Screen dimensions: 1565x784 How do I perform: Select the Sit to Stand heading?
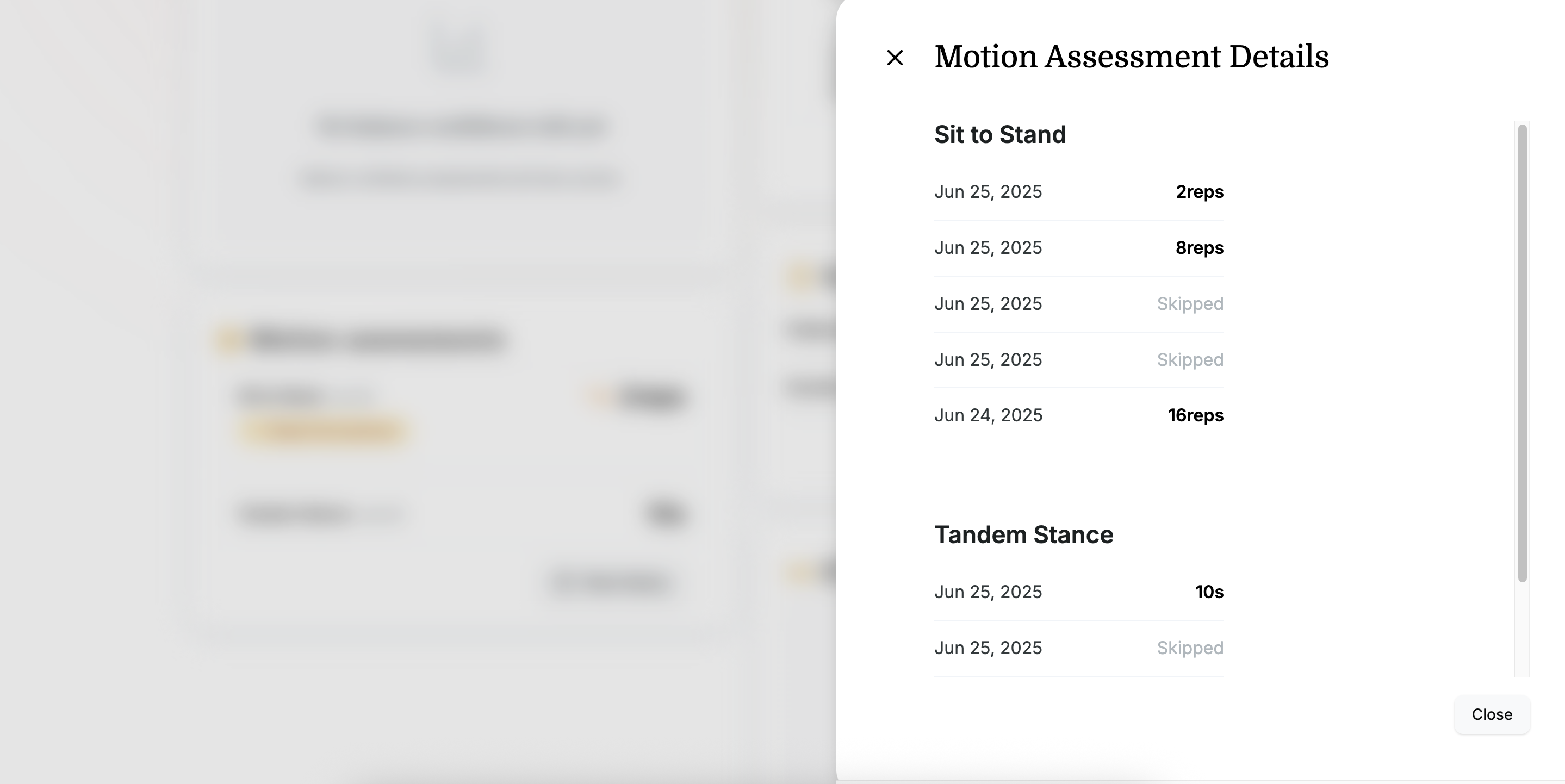tap(1000, 134)
